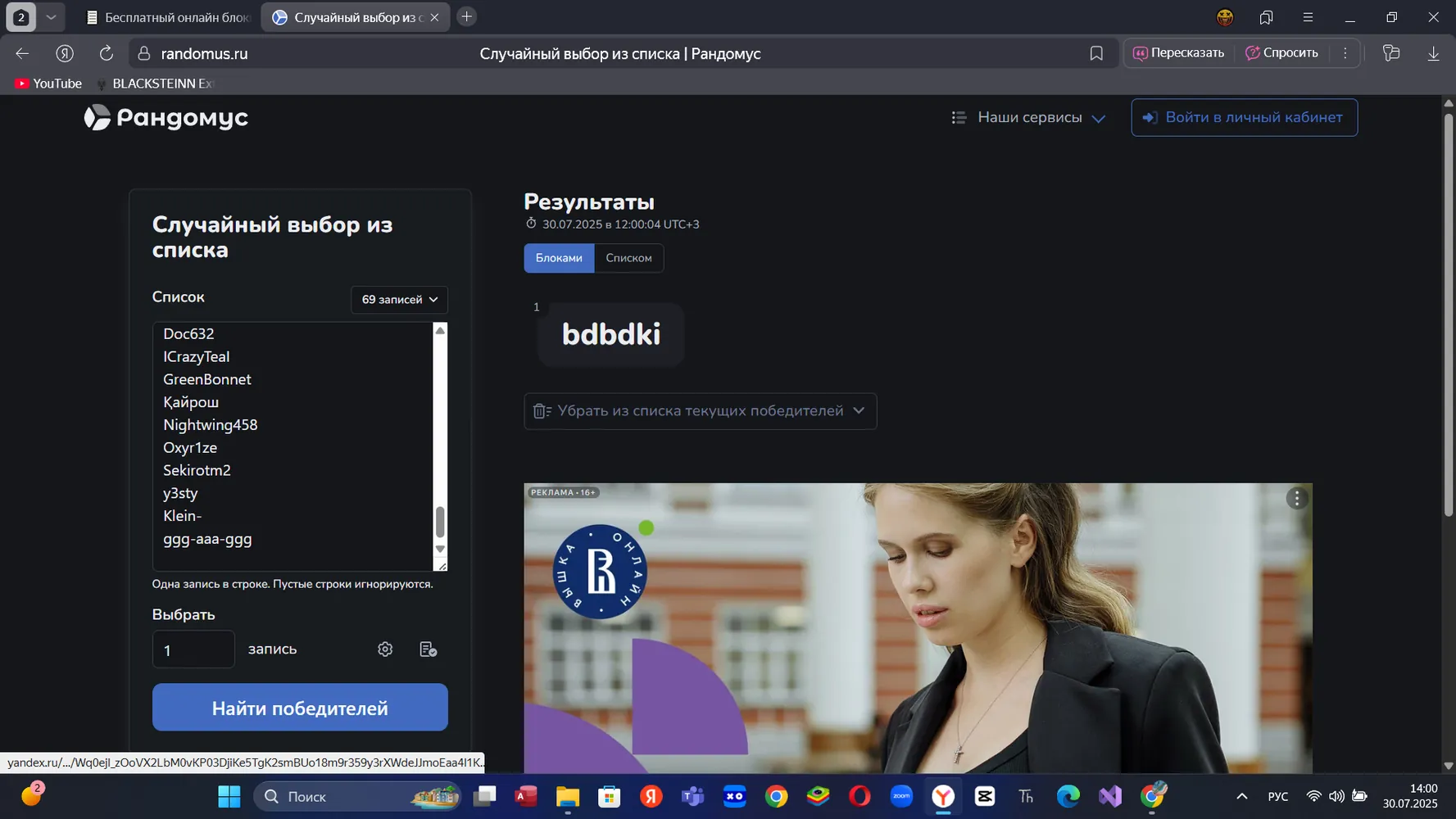Image resolution: width=1456 pixels, height=819 pixels.
Task: Reload the randomus.ru page
Action: [107, 53]
